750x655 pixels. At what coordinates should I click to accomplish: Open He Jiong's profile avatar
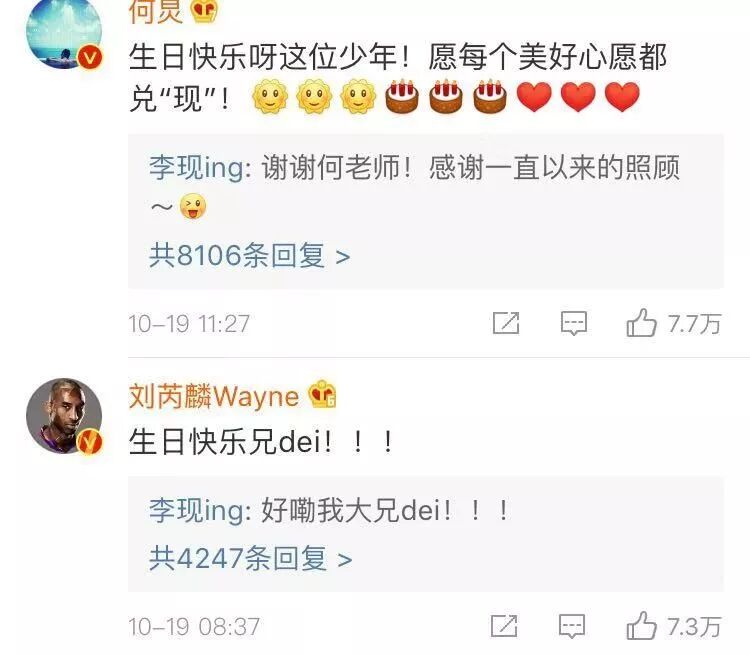[x=64, y=32]
